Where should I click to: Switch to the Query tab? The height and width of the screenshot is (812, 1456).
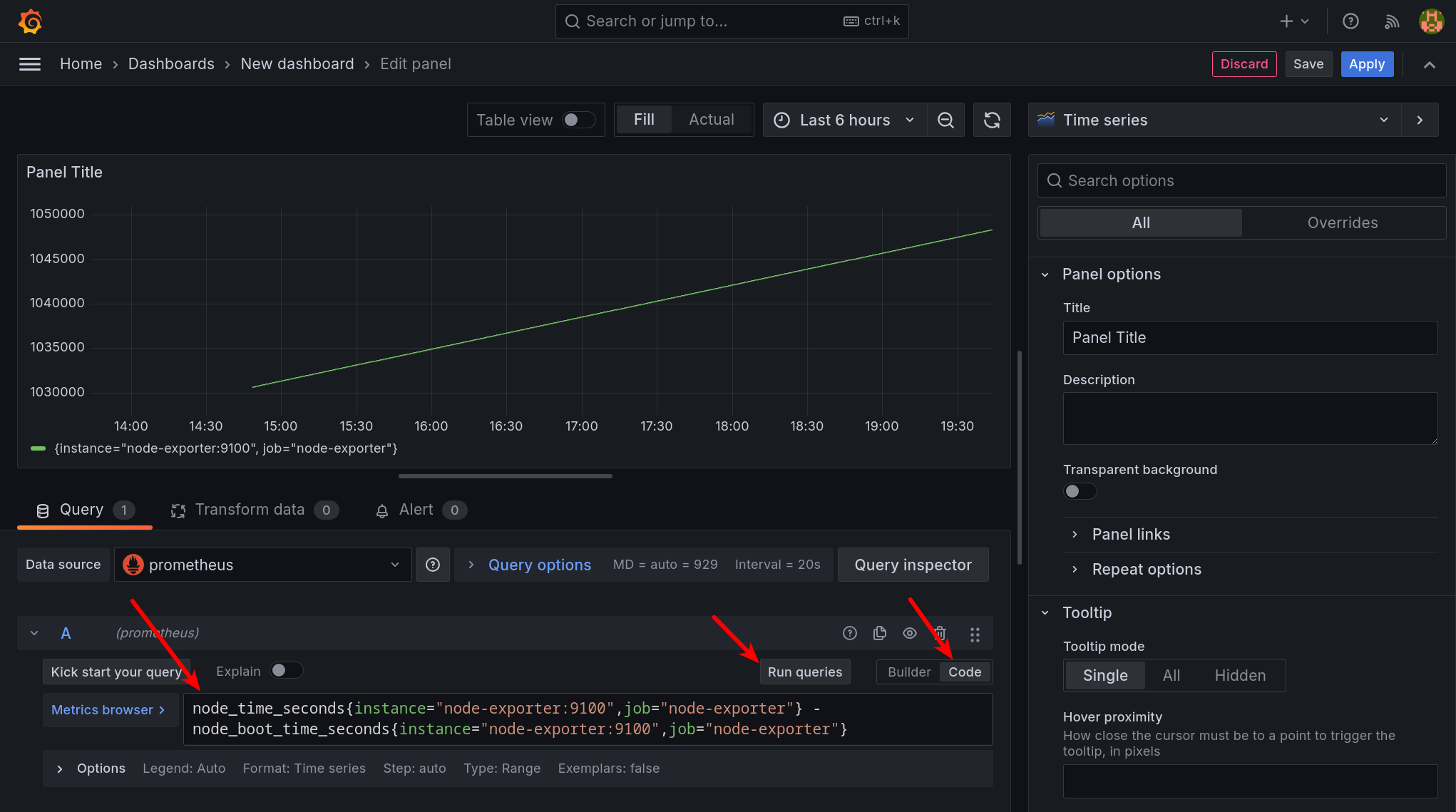(85, 510)
